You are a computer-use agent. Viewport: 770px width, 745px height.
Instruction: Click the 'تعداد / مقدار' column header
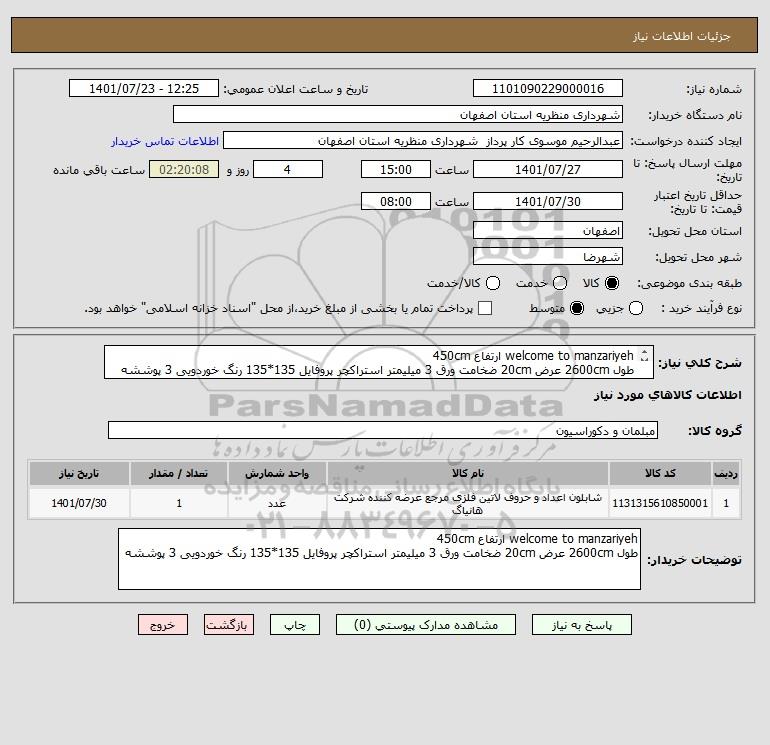point(179,473)
